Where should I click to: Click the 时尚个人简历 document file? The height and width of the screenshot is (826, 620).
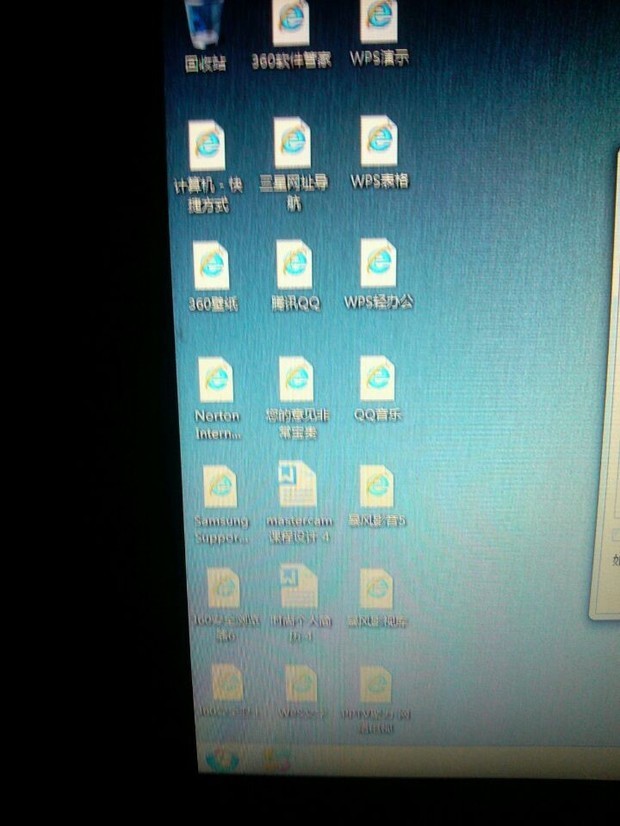(299, 587)
